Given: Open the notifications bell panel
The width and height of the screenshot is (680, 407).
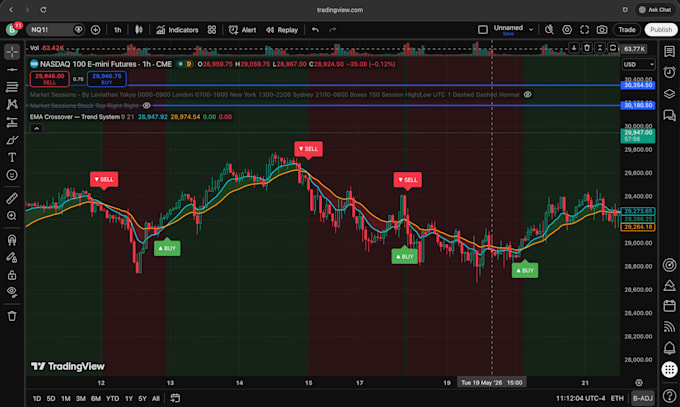Looking at the screenshot, I should point(669,348).
